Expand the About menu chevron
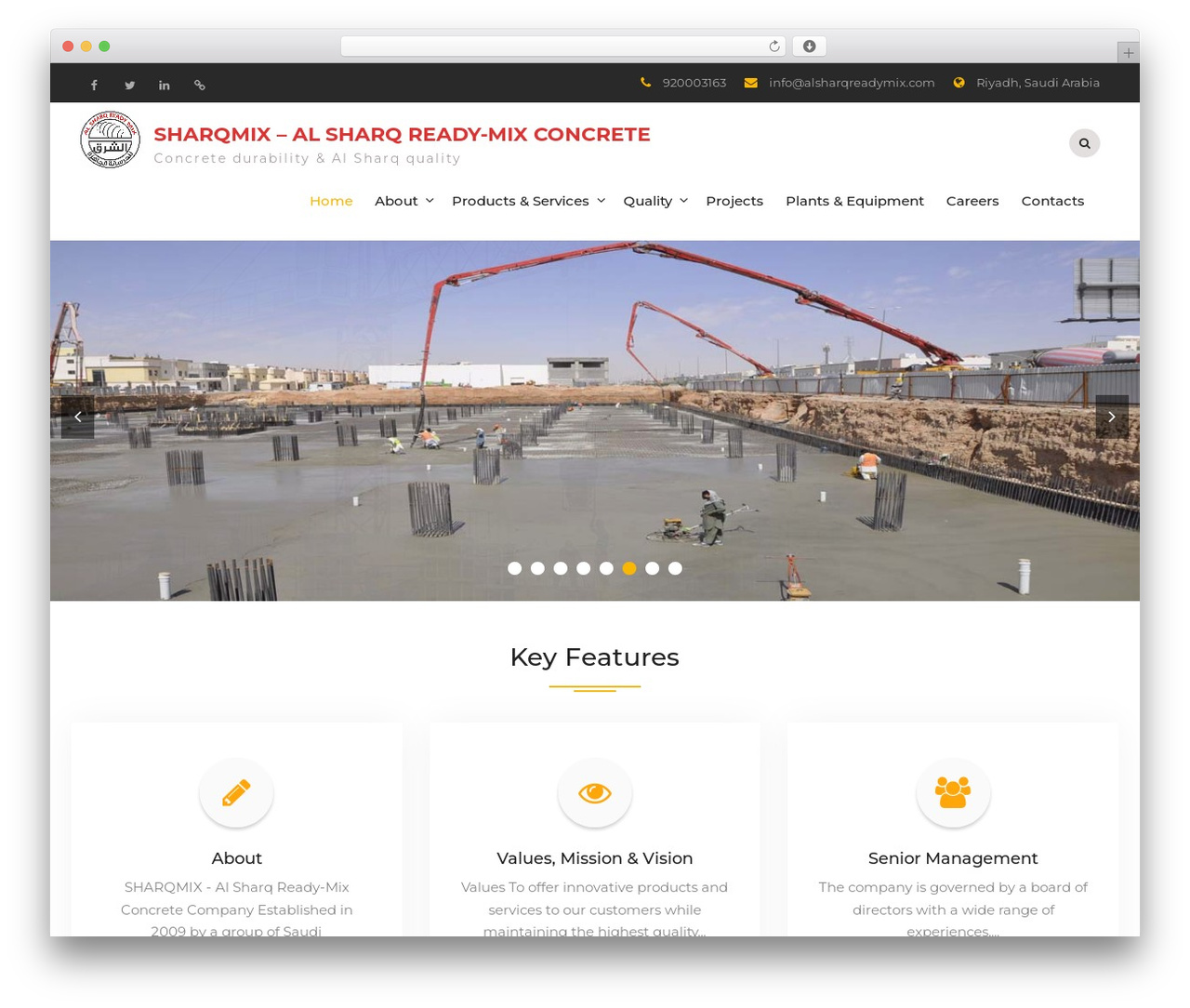This screenshot has height=1008, width=1190. pyautogui.click(x=430, y=201)
